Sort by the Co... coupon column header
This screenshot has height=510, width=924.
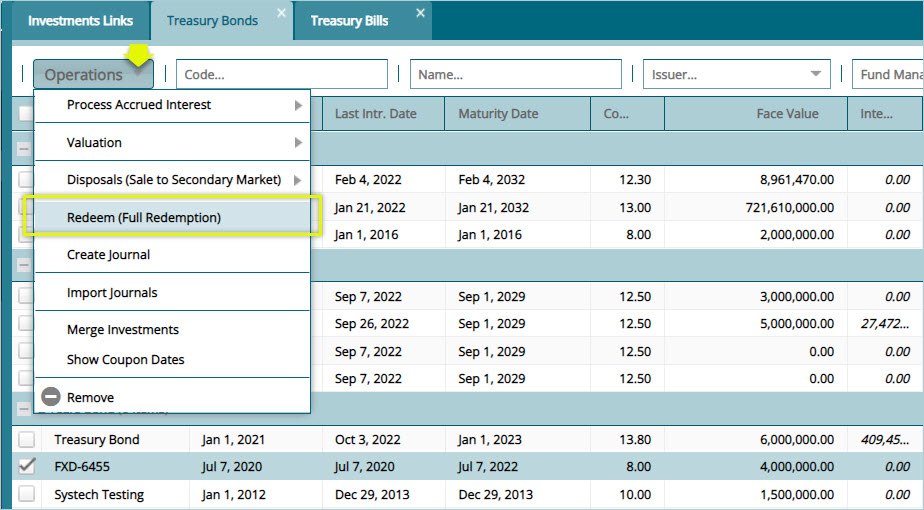click(x=628, y=114)
